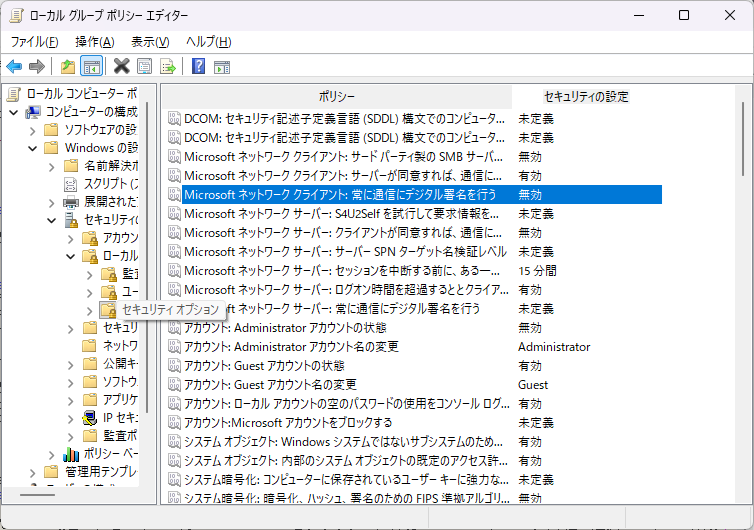Click the Export List toolbar icon
This screenshot has width=754, height=530.
(169, 67)
